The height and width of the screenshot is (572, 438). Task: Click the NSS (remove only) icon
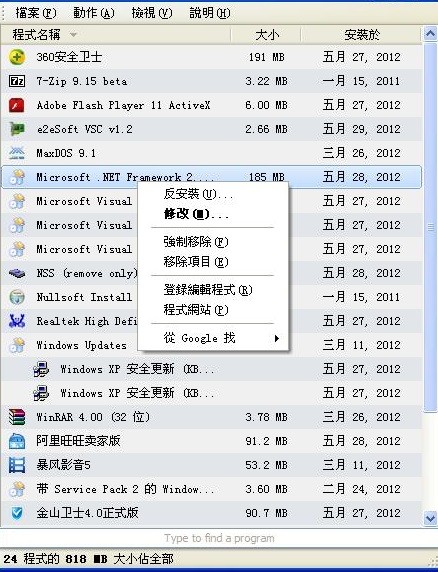coord(17,273)
